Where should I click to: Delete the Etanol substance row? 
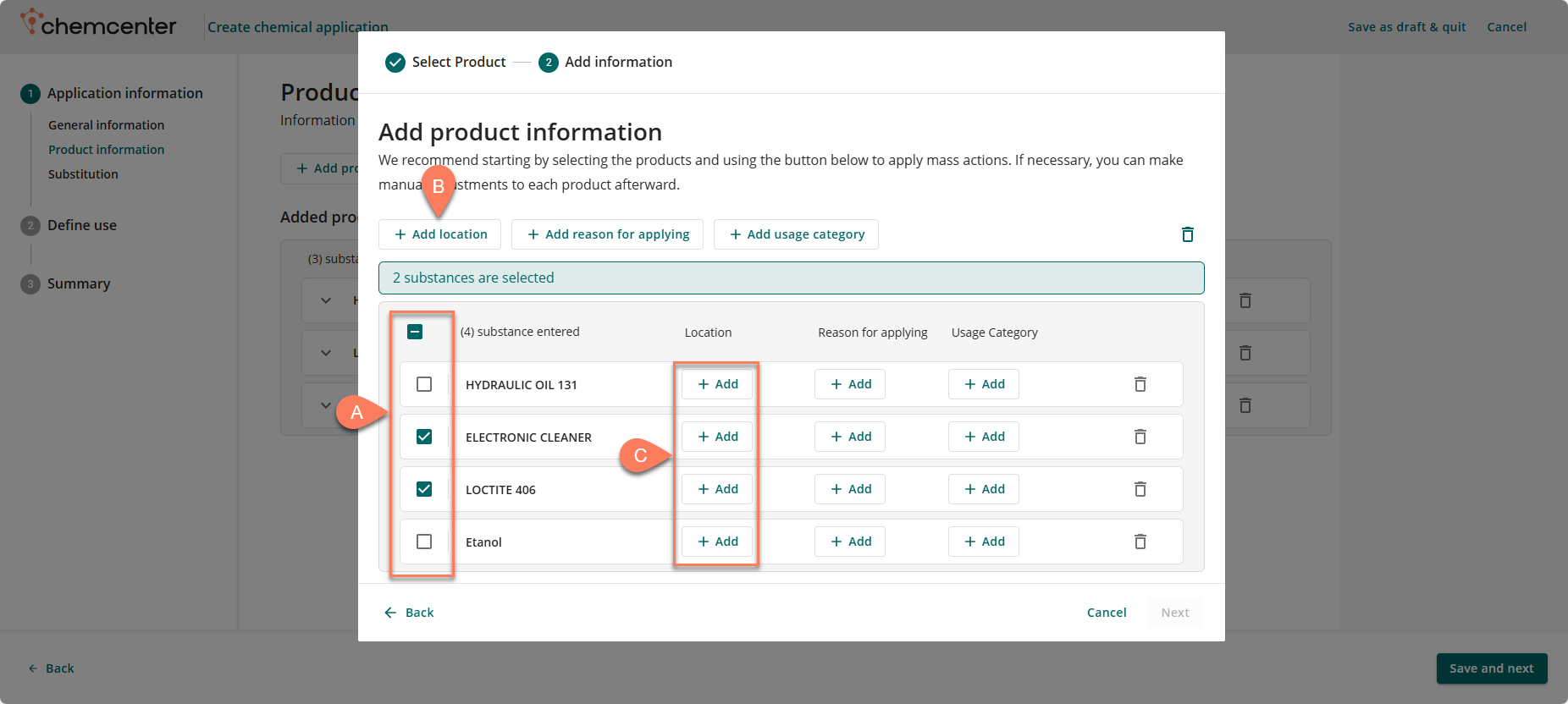pos(1140,542)
